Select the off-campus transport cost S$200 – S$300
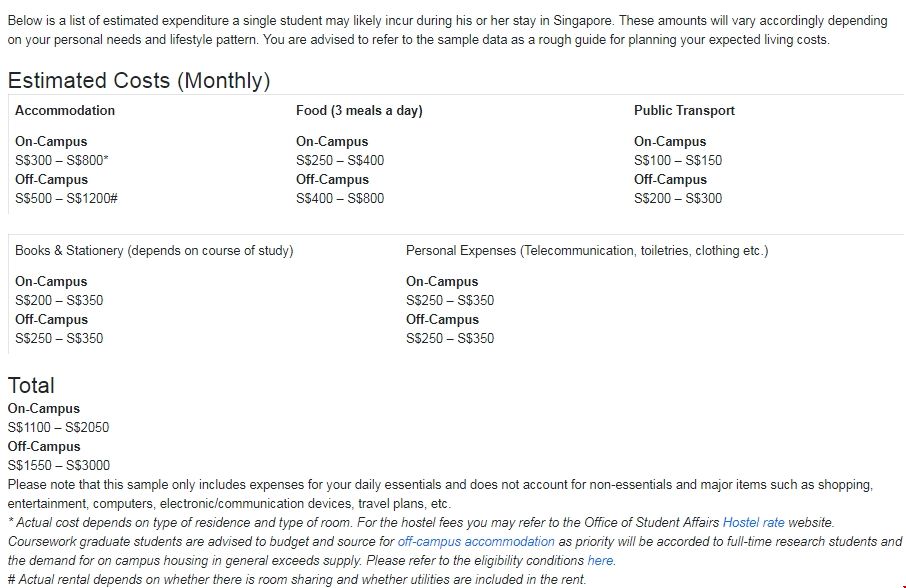Image resolution: width=906 pixels, height=588 pixels. [678, 198]
